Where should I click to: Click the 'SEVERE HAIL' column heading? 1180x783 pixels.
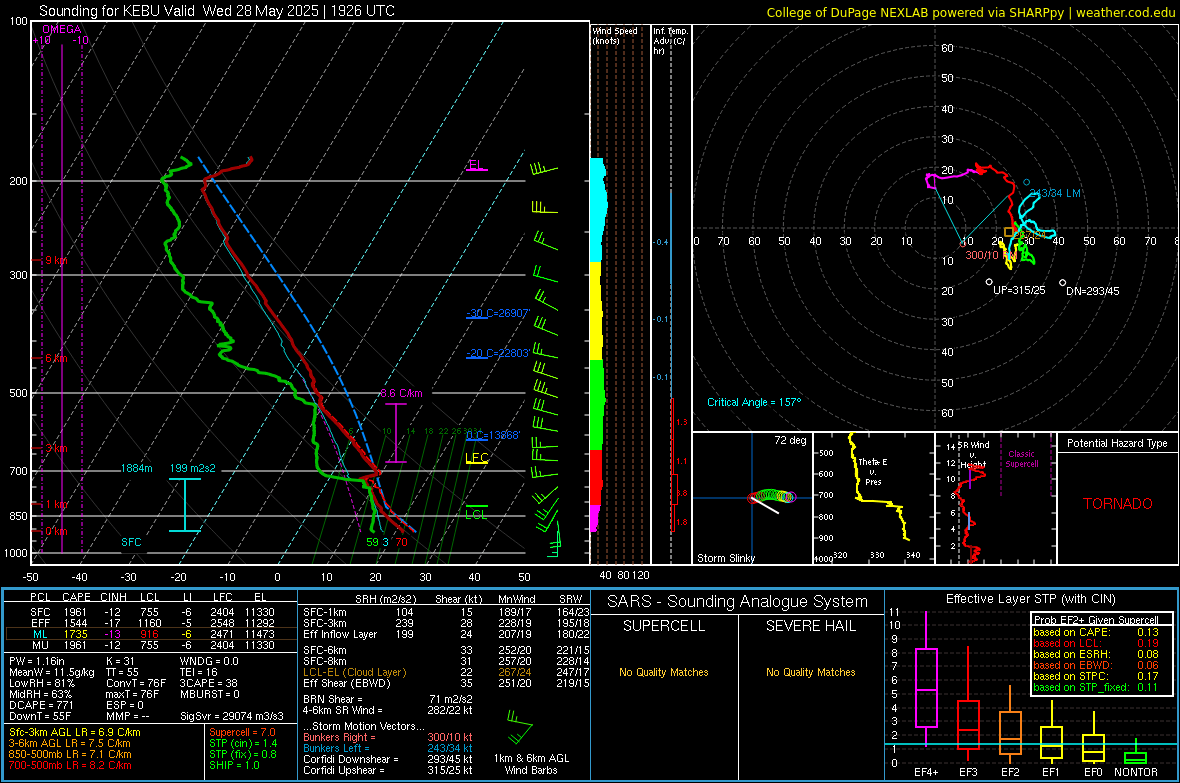(x=810, y=626)
